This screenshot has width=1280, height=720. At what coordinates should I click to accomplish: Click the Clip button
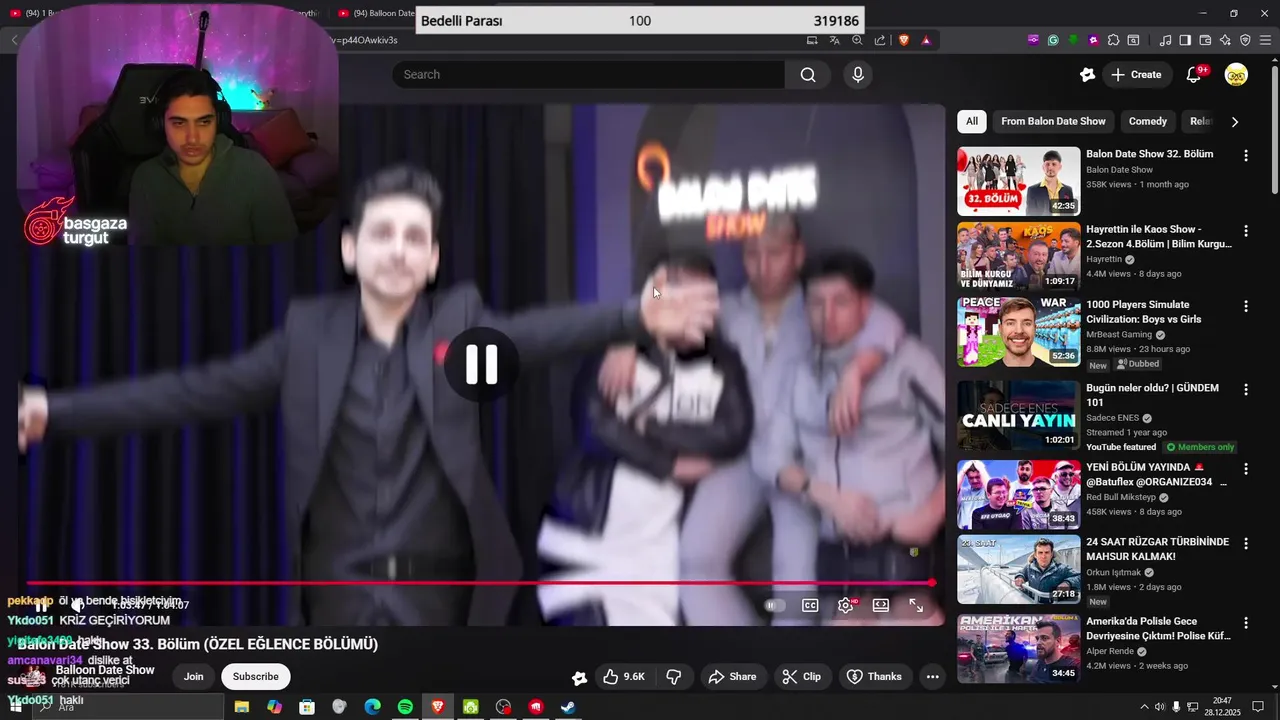(x=801, y=677)
